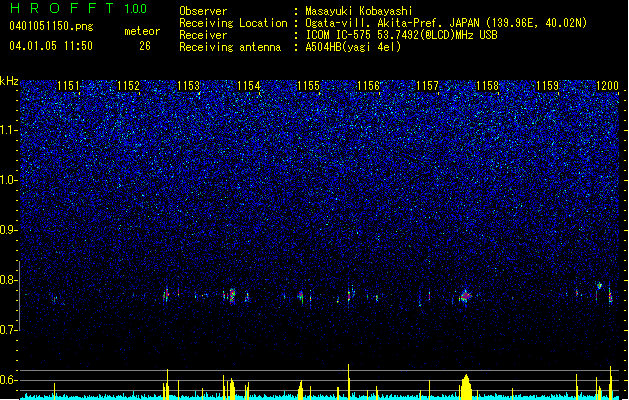Screen dimensions: 629x400
Task: Click the 1153 time marker
Action: click(188, 85)
